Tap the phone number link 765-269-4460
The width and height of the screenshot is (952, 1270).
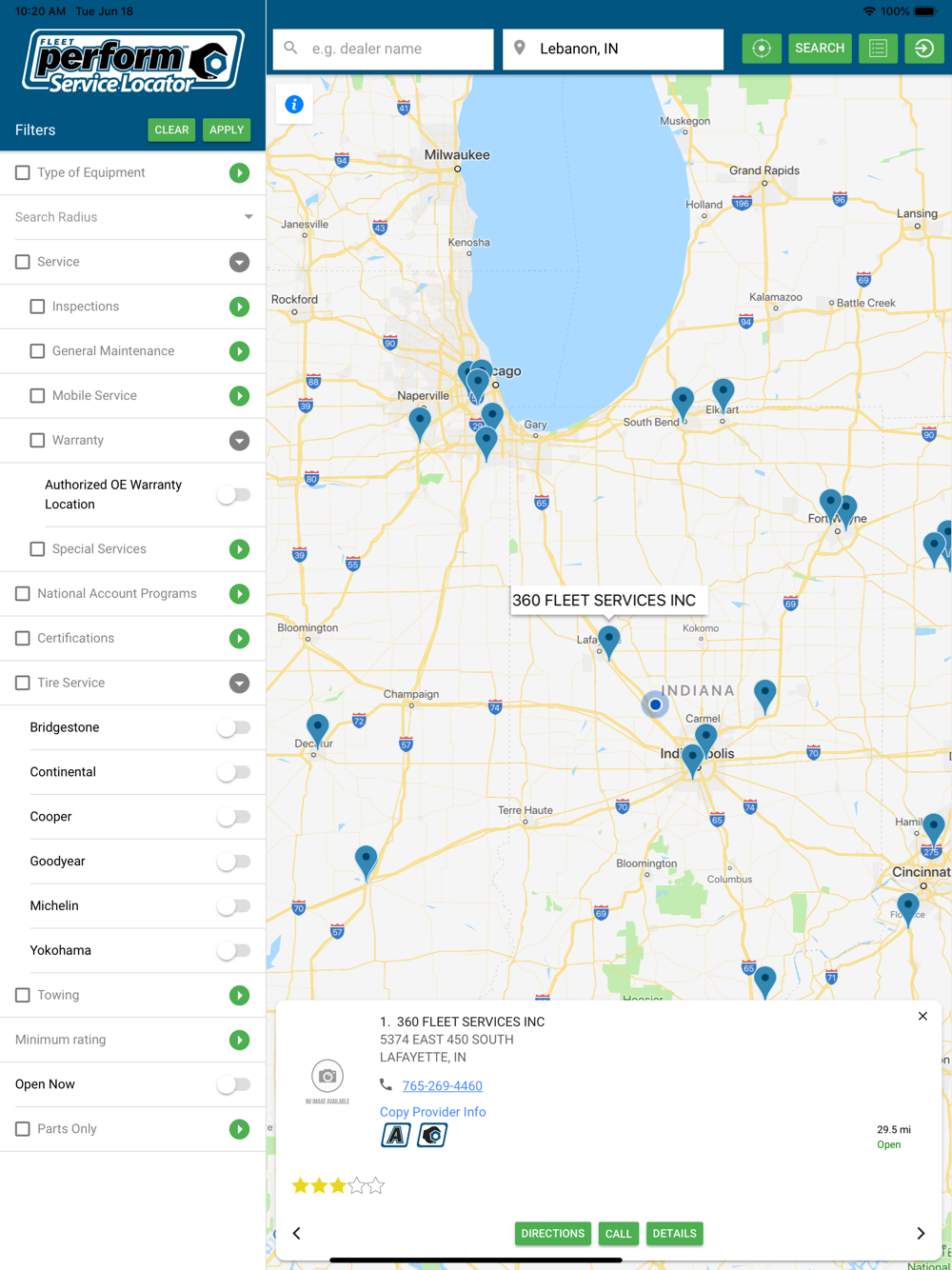[443, 1085]
